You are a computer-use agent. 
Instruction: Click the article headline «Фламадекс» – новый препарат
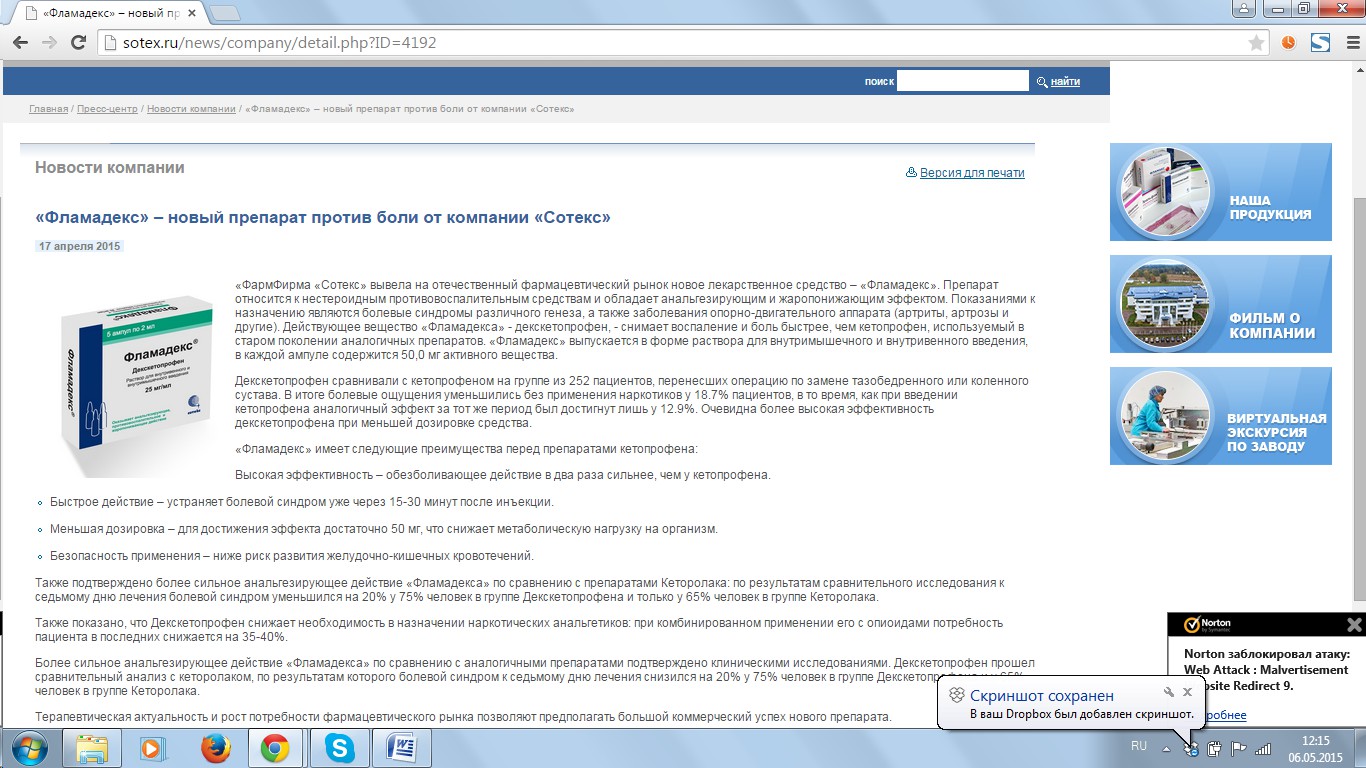(x=322, y=217)
